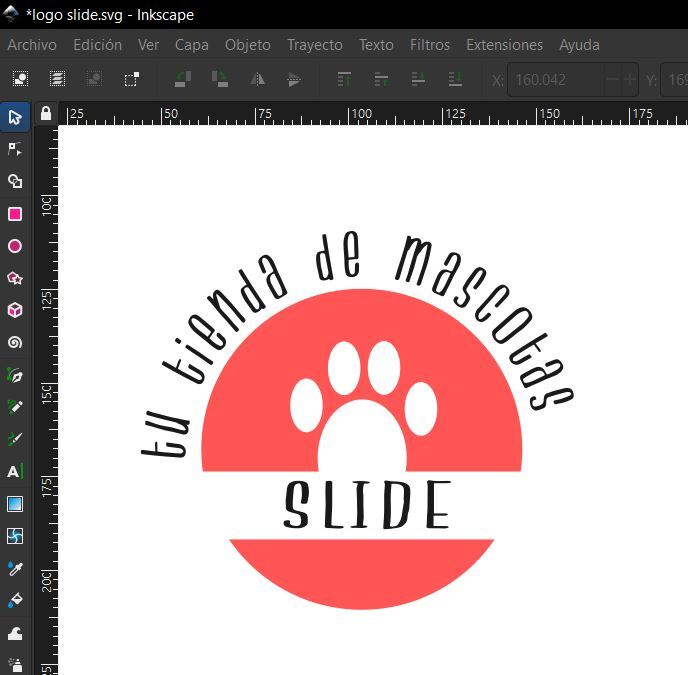Pick the Color Dropper tool

15,568
